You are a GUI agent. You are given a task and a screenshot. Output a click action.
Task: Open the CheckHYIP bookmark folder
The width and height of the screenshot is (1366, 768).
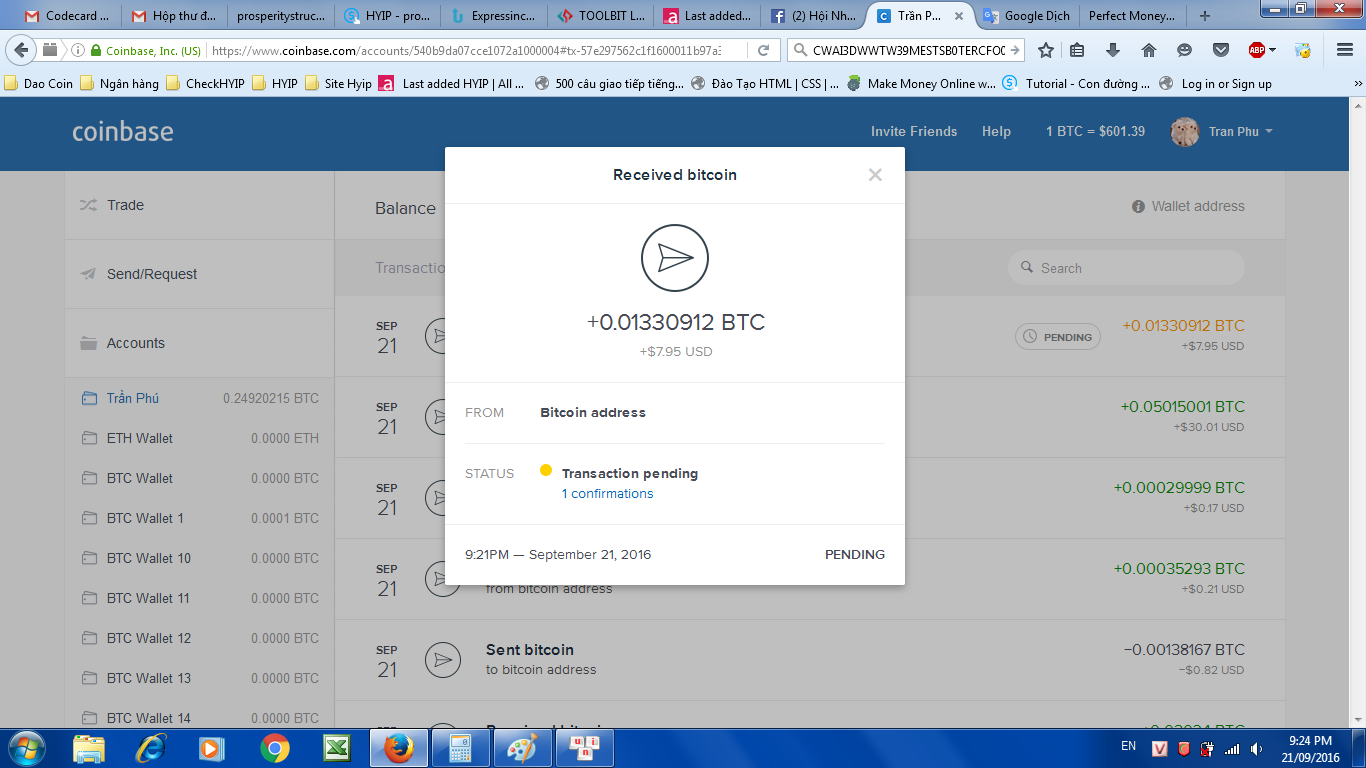point(205,84)
